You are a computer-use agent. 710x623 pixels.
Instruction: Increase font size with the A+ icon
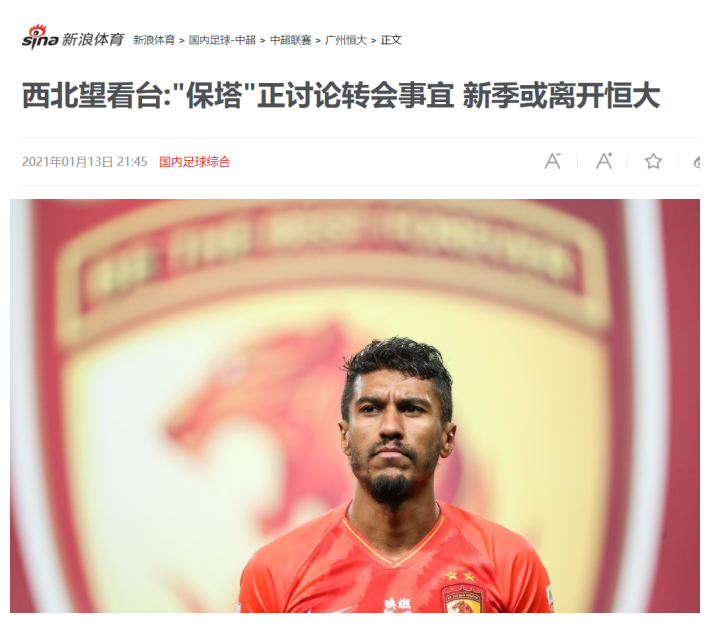pos(604,161)
